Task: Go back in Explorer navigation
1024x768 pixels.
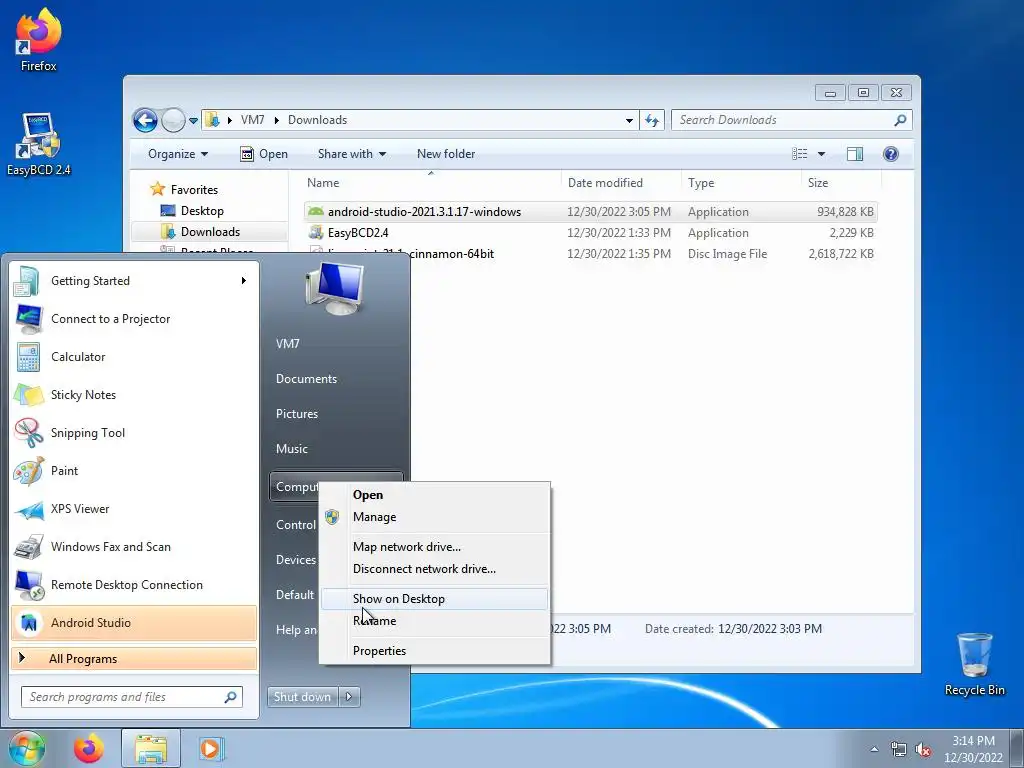Action: coord(145,120)
